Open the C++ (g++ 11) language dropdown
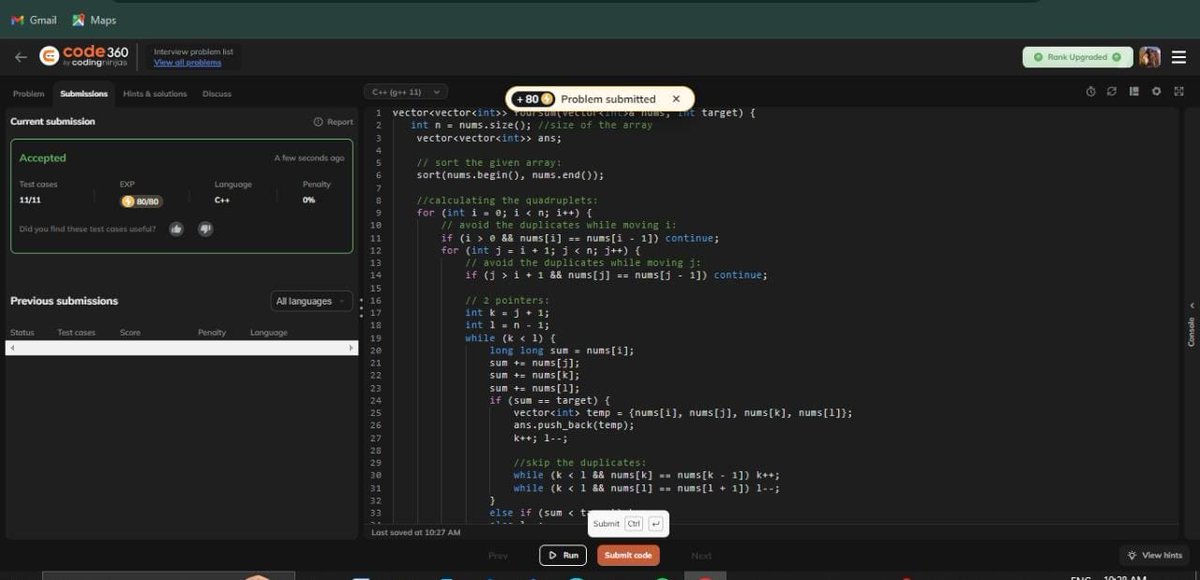 pos(407,92)
